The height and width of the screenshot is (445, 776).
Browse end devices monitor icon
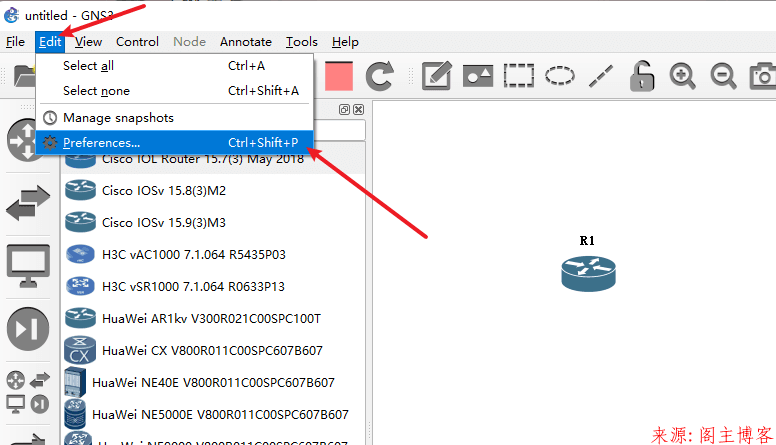[x=28, y=266]
